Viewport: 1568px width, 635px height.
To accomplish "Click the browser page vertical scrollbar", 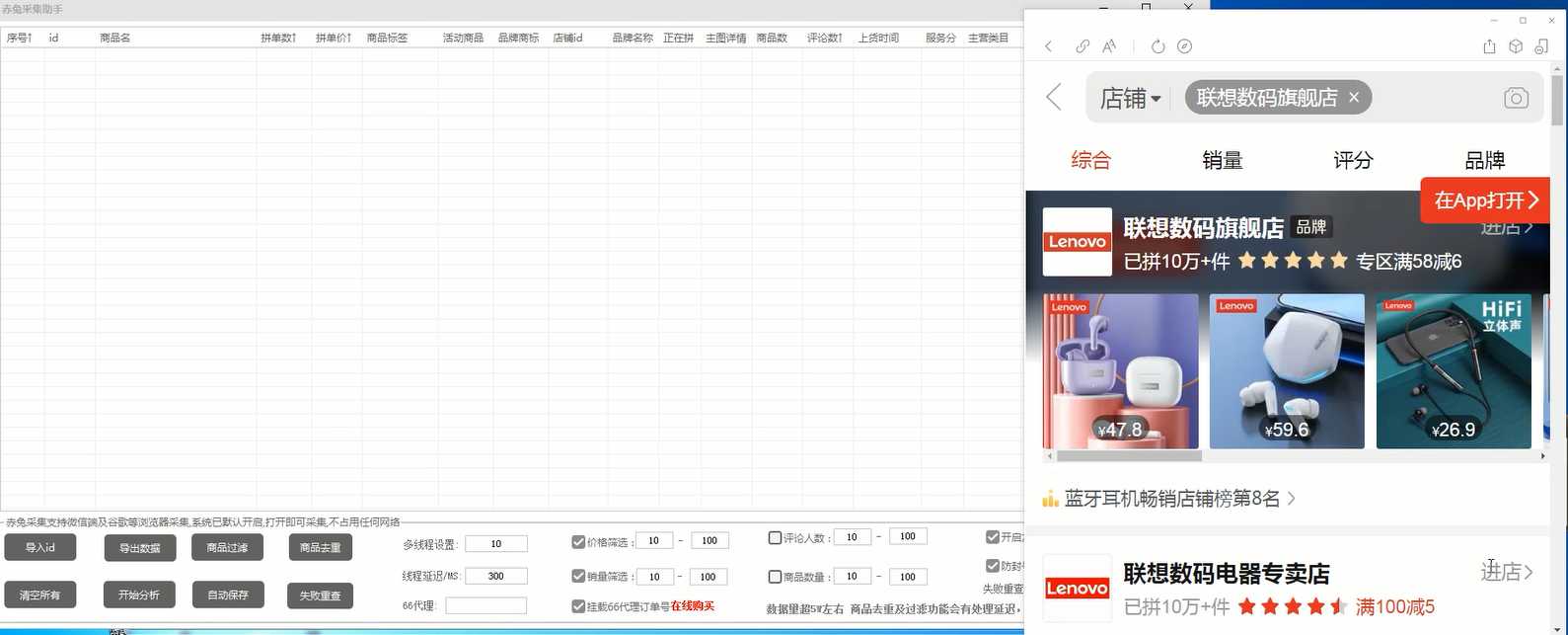I will tap(1557, 100).
